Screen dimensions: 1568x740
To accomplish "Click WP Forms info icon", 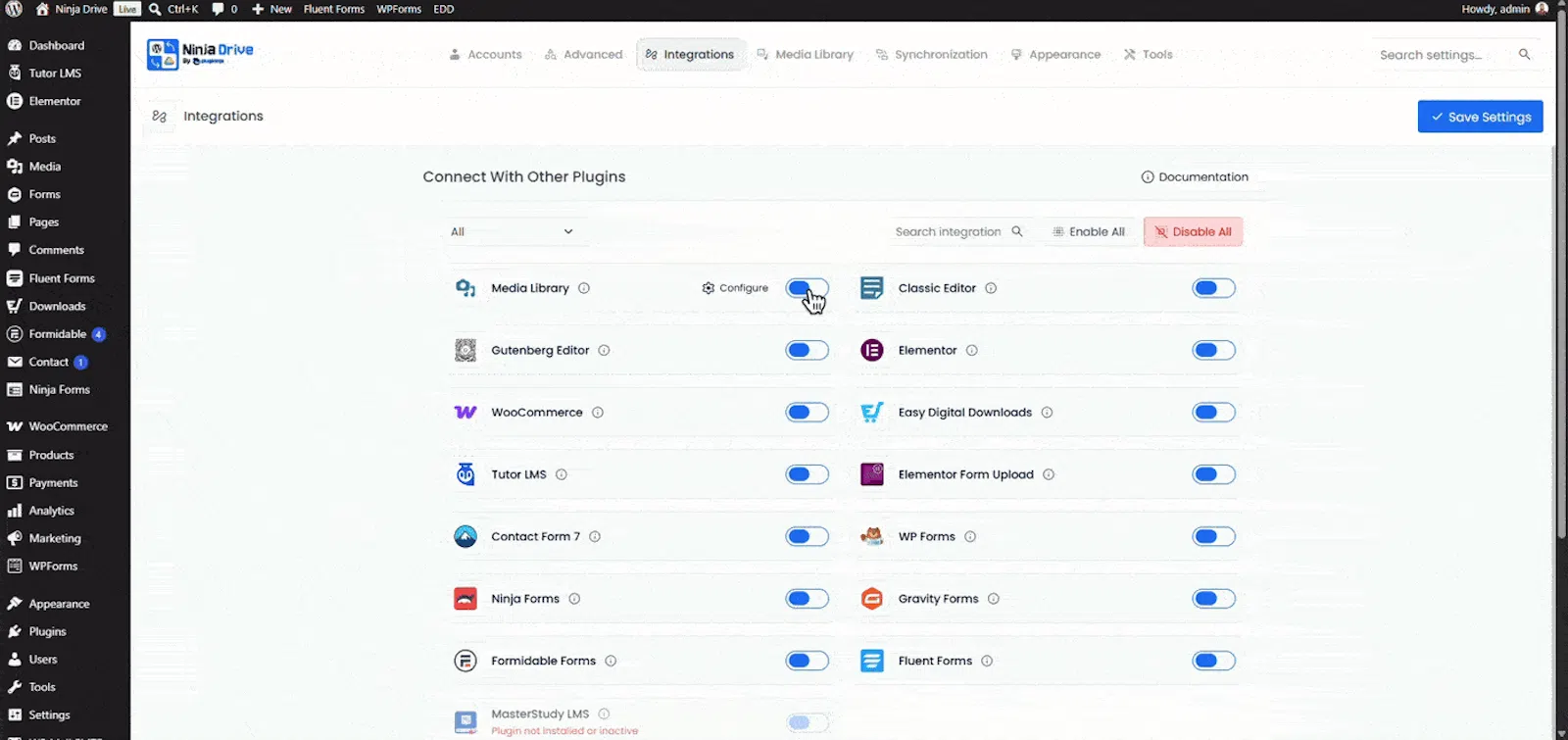I will (970, 536).
